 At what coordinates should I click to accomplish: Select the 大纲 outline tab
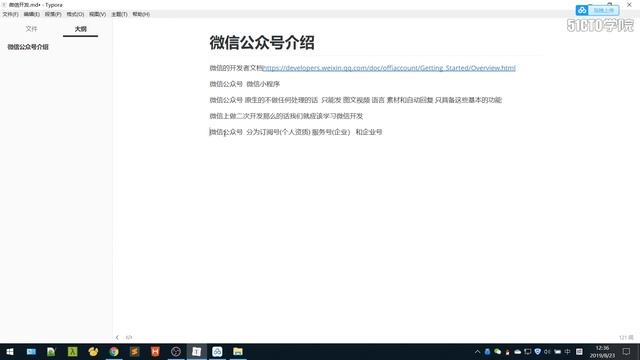coord(80,29)
